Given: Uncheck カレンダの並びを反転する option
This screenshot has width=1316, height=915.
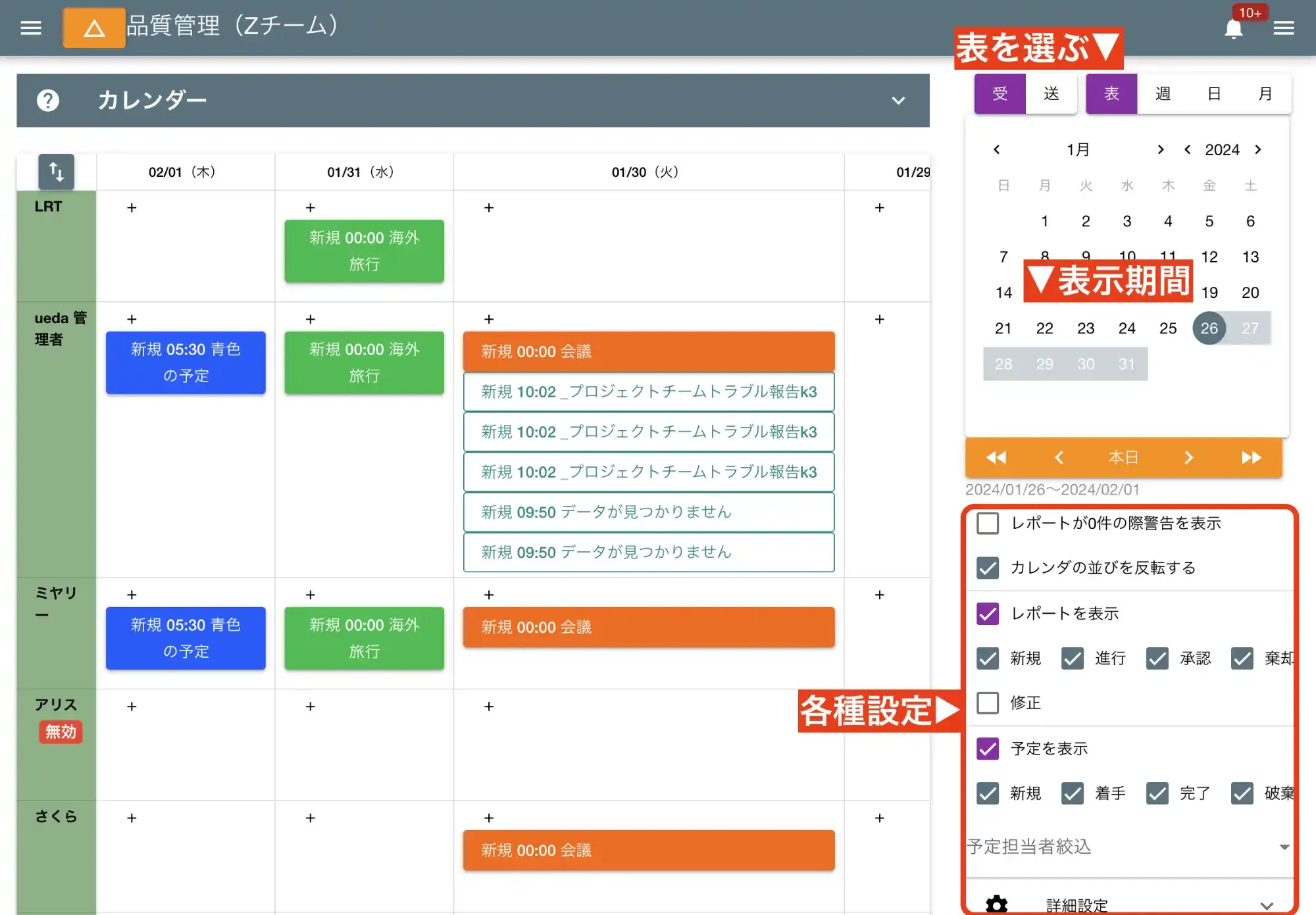Looking at the screenshot, I should [x=988, y=568].
